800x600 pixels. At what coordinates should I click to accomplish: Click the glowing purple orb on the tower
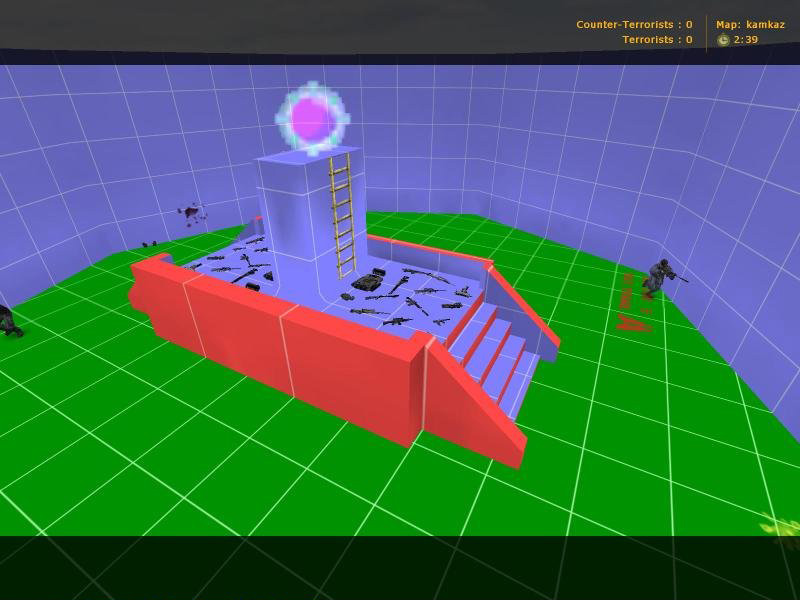pyautogui.click(x=313, y=118)
